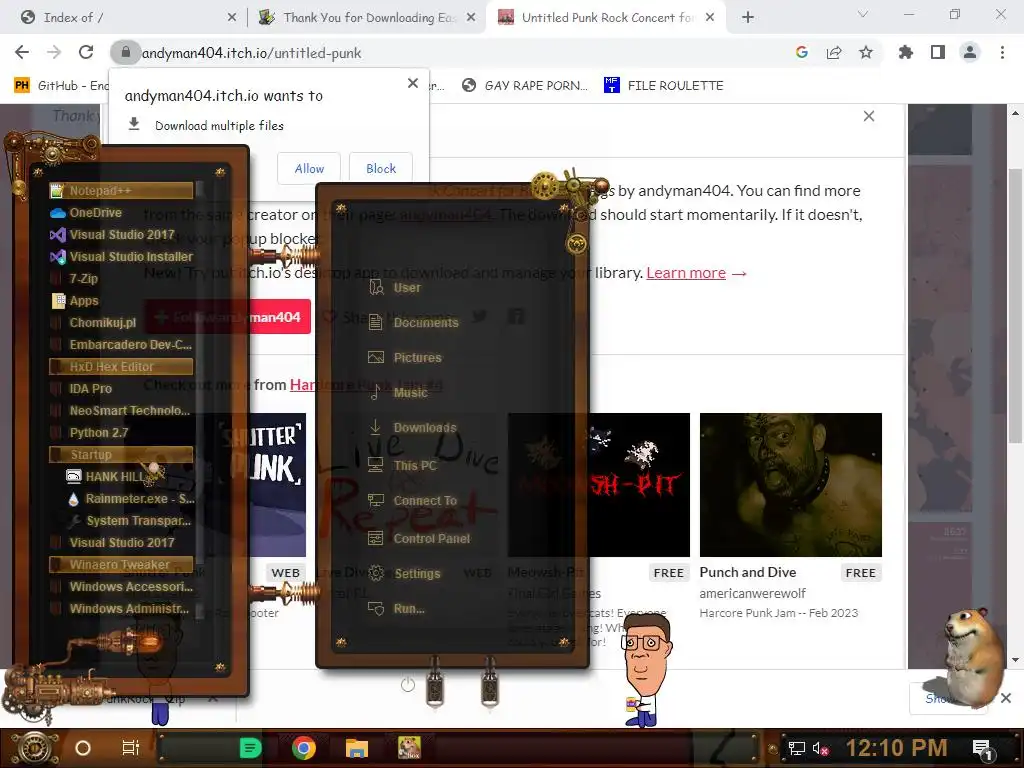The image size is (1024, 768).
Task: Collapse the Winaero Tweaker folder
Action: [x=121, y=564]
